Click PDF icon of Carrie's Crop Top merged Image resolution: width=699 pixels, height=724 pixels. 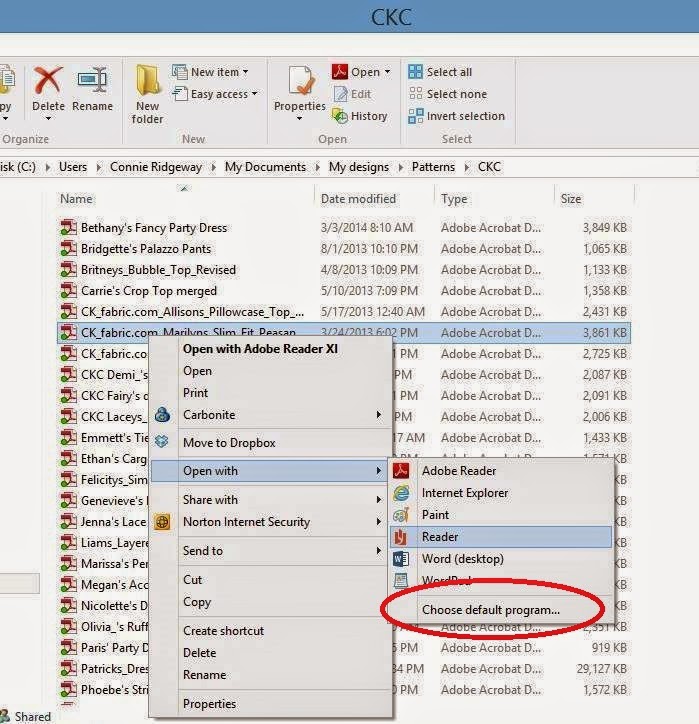click(x=68, y=290)
